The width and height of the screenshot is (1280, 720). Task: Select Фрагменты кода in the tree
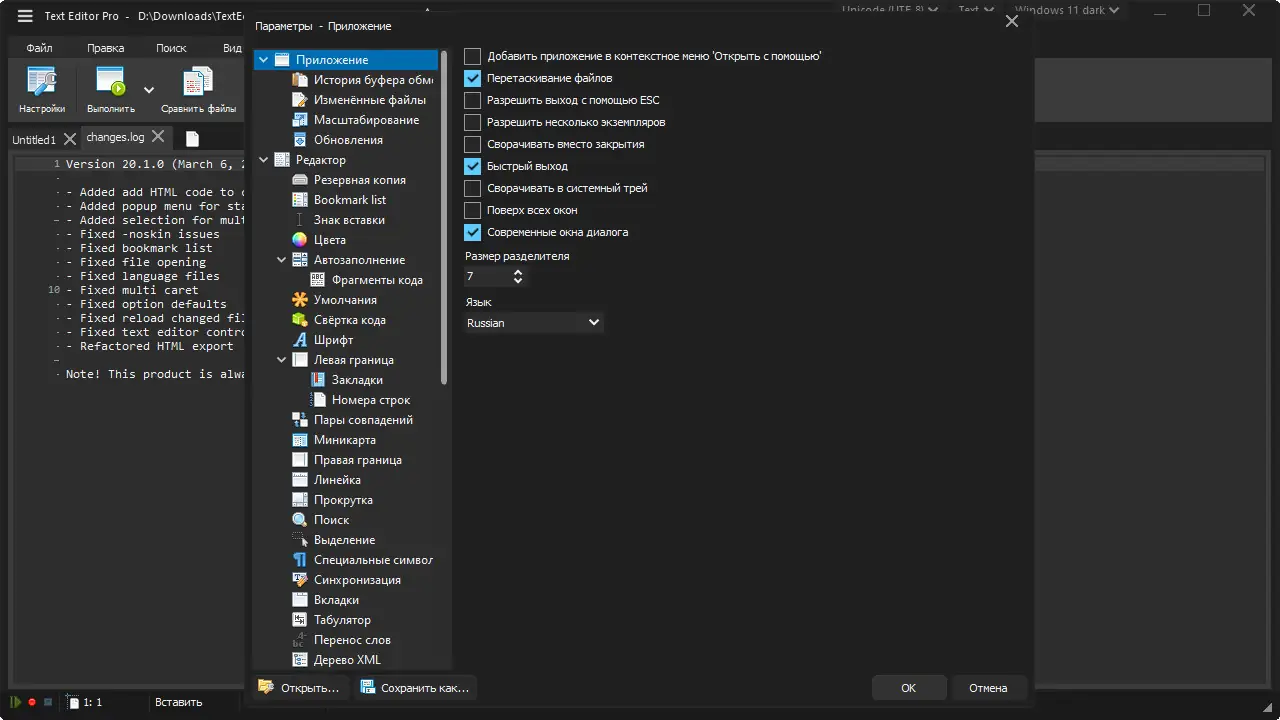click(377, 280)
